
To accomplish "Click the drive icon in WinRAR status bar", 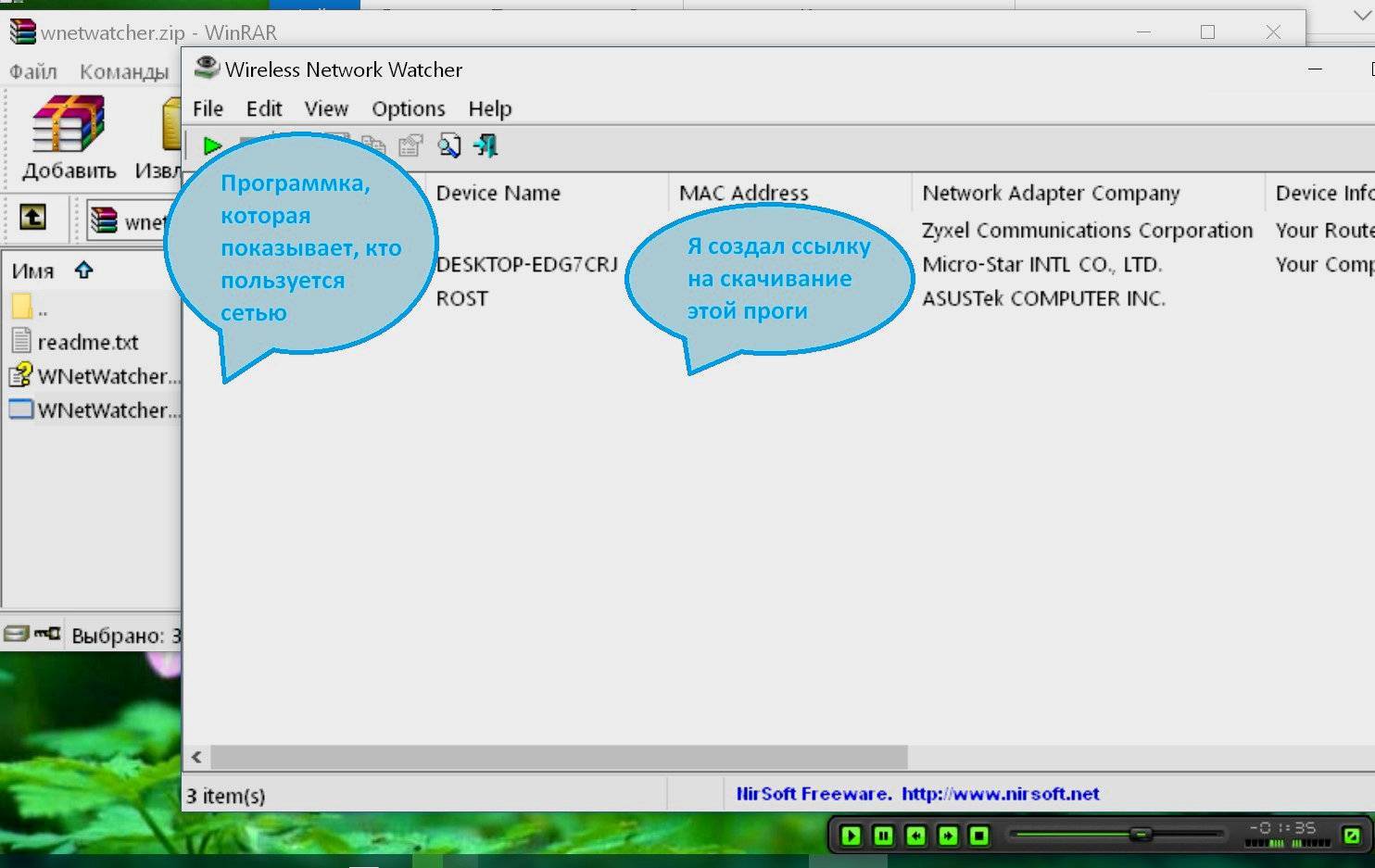I will (x=16, y=634).
